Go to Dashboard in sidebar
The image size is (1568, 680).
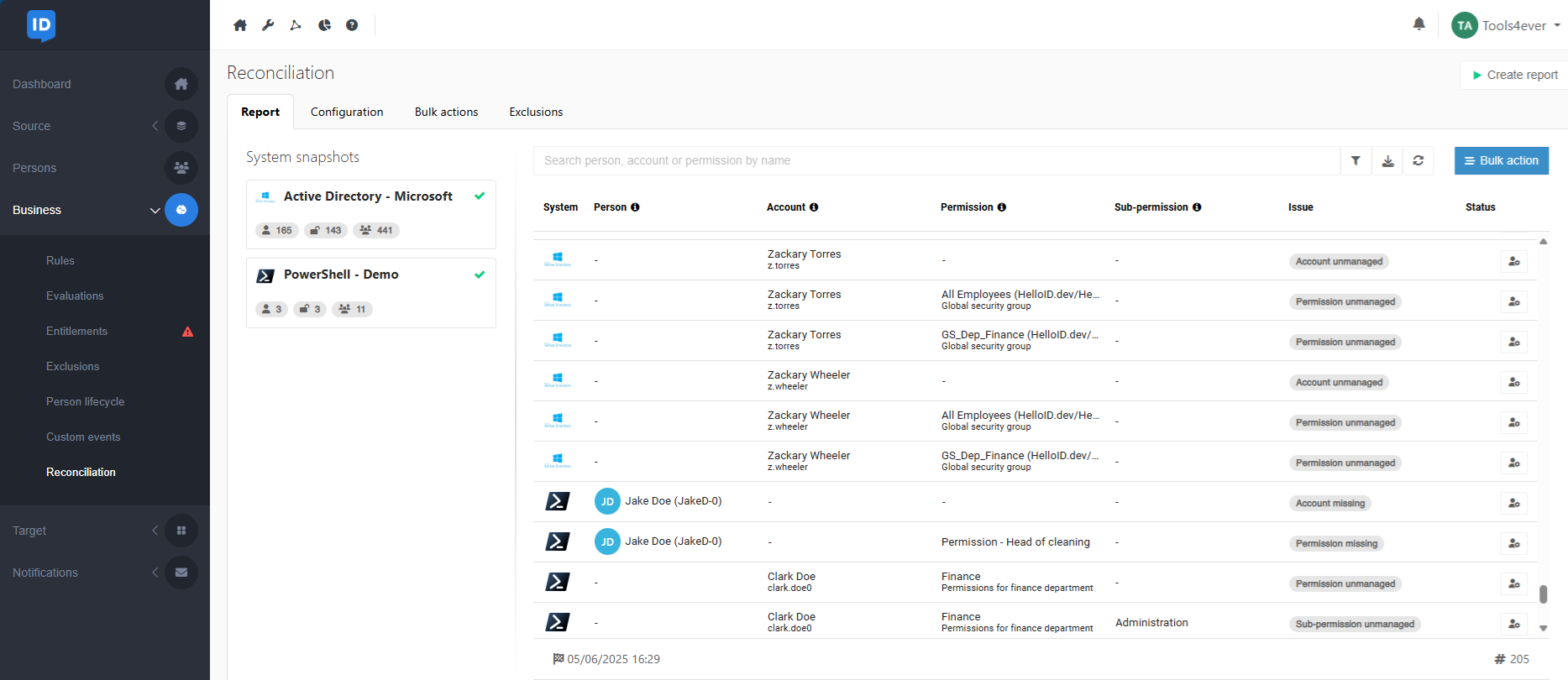(42, 84)
